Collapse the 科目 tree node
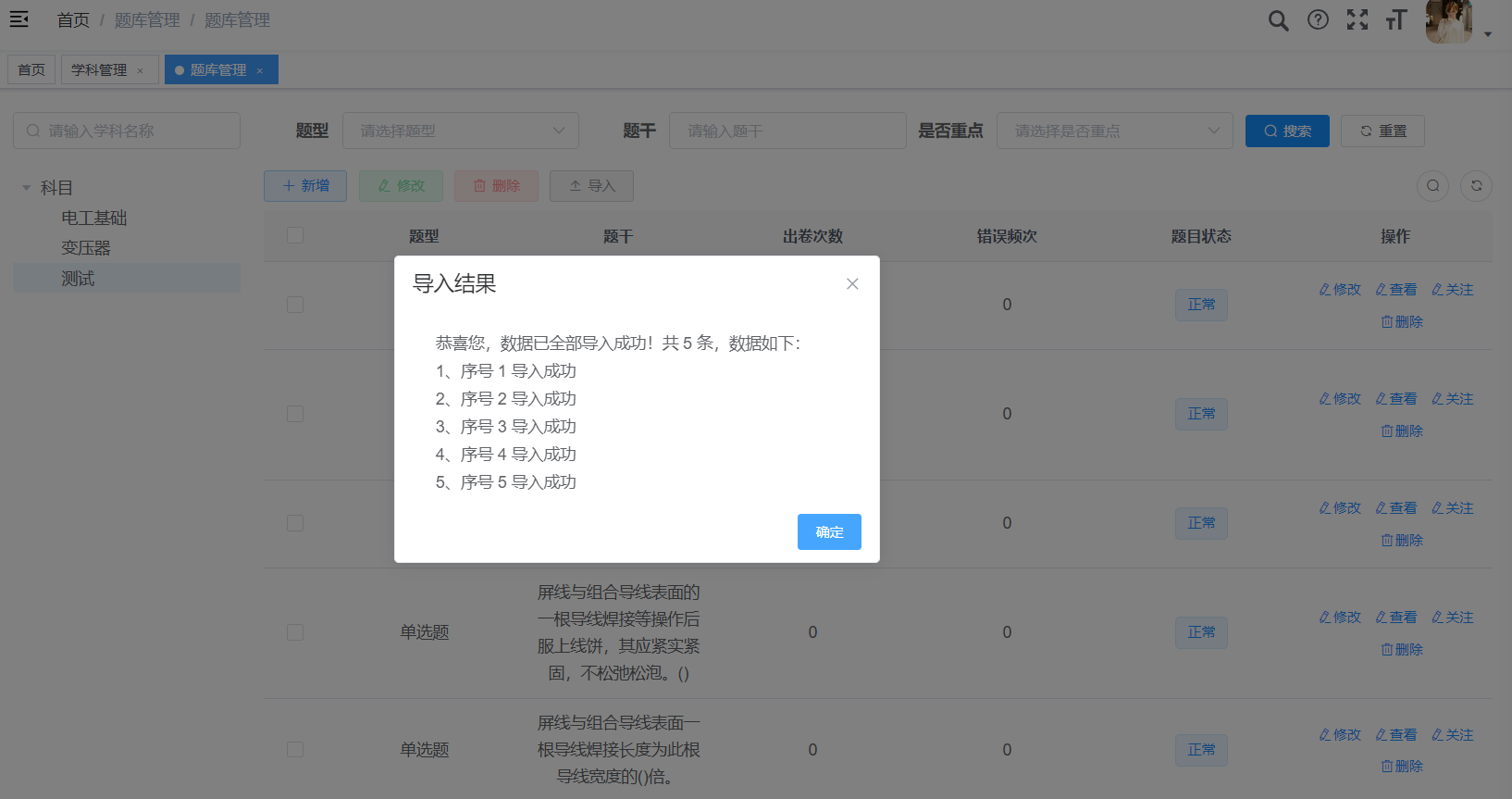Screen dimensions: 1512x799 click(x=27, y=188)
